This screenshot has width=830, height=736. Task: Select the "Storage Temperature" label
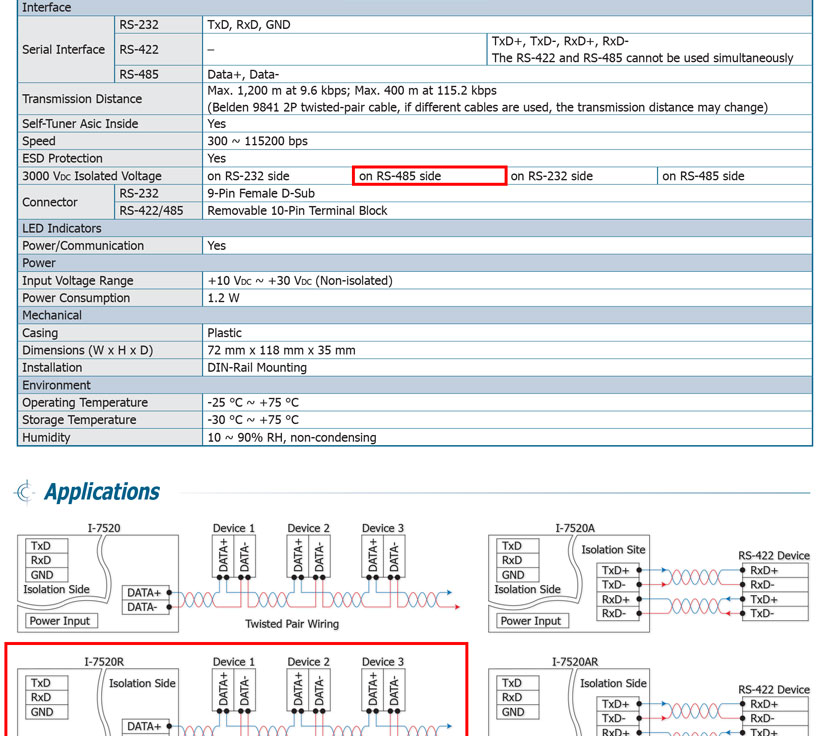click(x=79, y=420)
